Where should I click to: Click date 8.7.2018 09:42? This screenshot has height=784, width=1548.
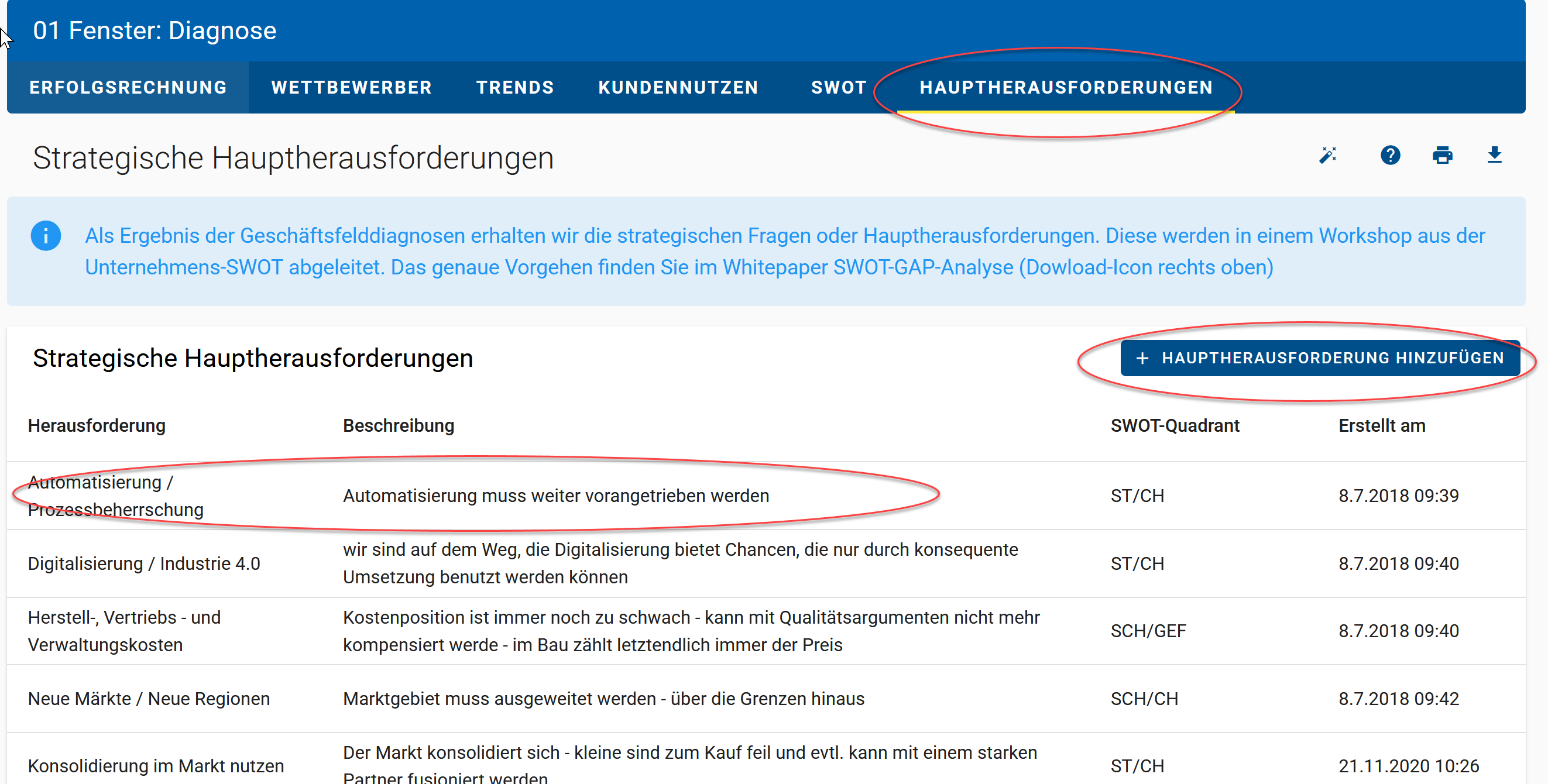coord(1398,699)
